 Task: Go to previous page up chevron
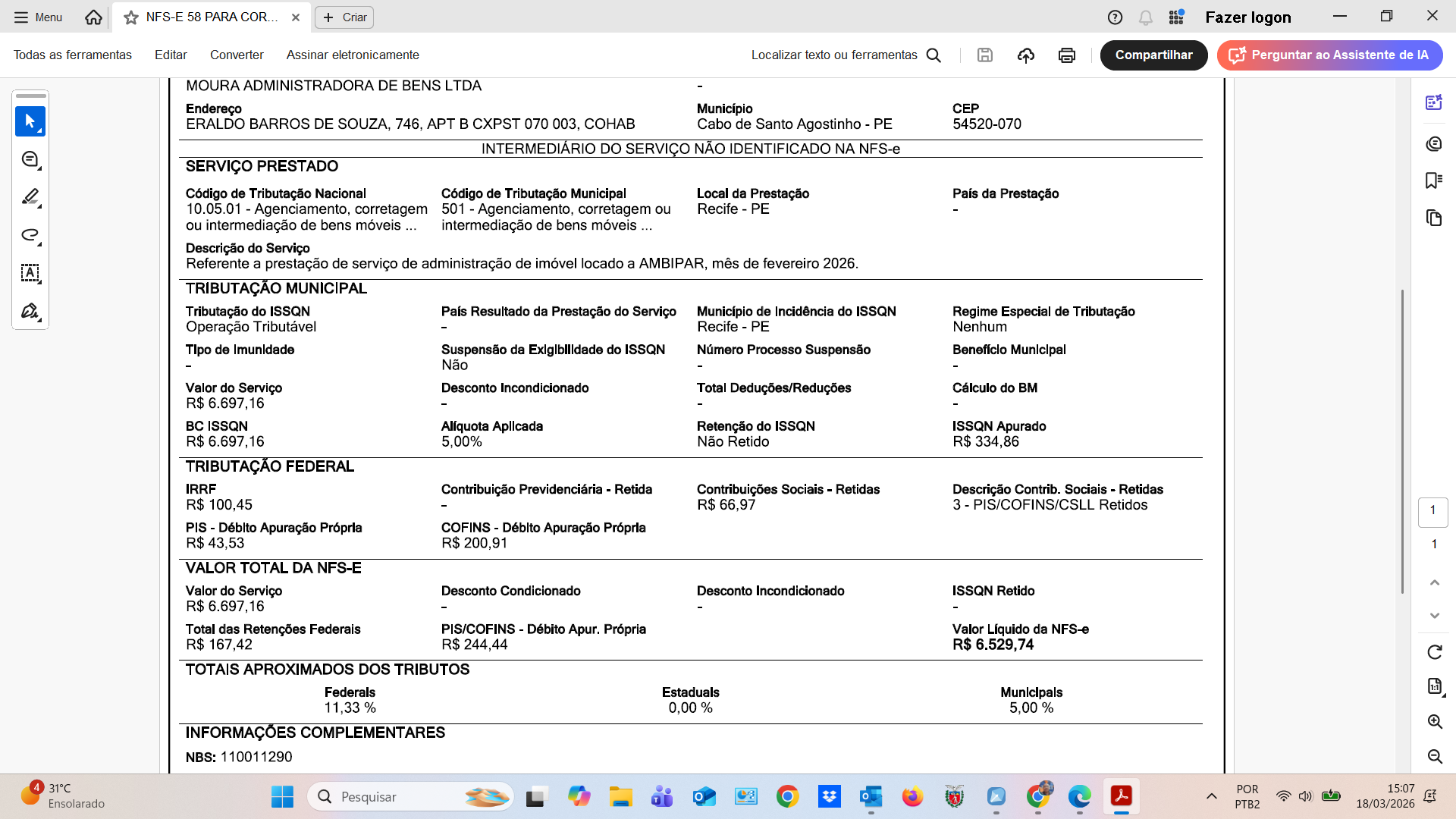tap(1434, 582)
